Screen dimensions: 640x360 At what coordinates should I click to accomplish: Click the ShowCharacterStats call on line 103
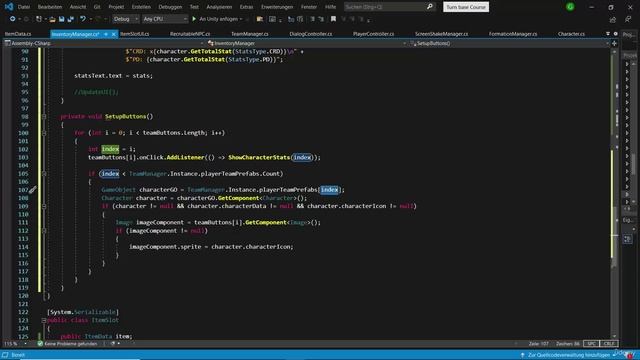pos(259,157)
